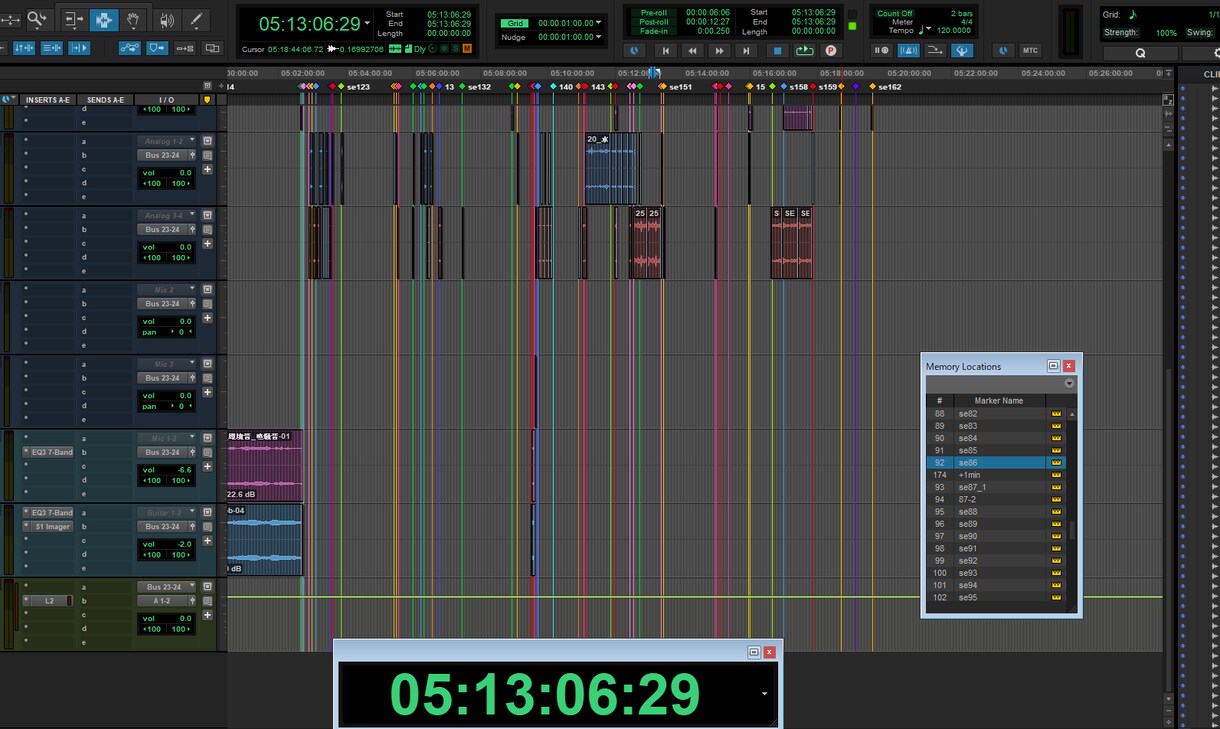Open the Analog 3-4 input selector
1220x729 pixels.
coord(166,215)
